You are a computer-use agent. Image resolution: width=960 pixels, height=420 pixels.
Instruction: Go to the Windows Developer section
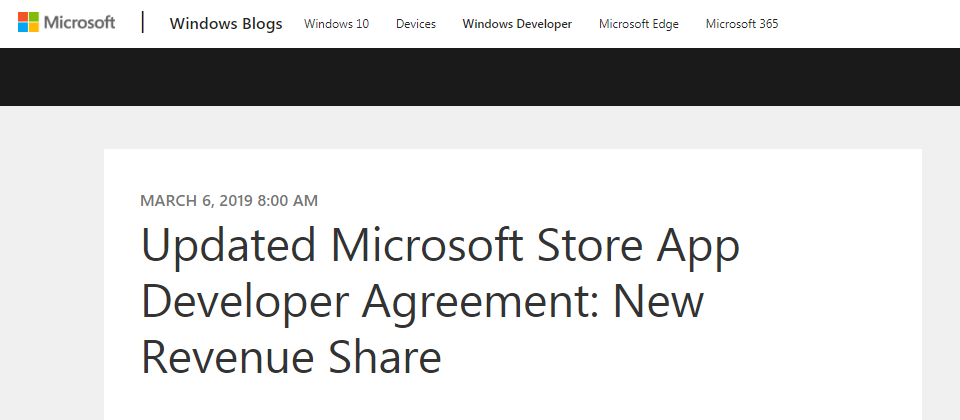(517, 24)
